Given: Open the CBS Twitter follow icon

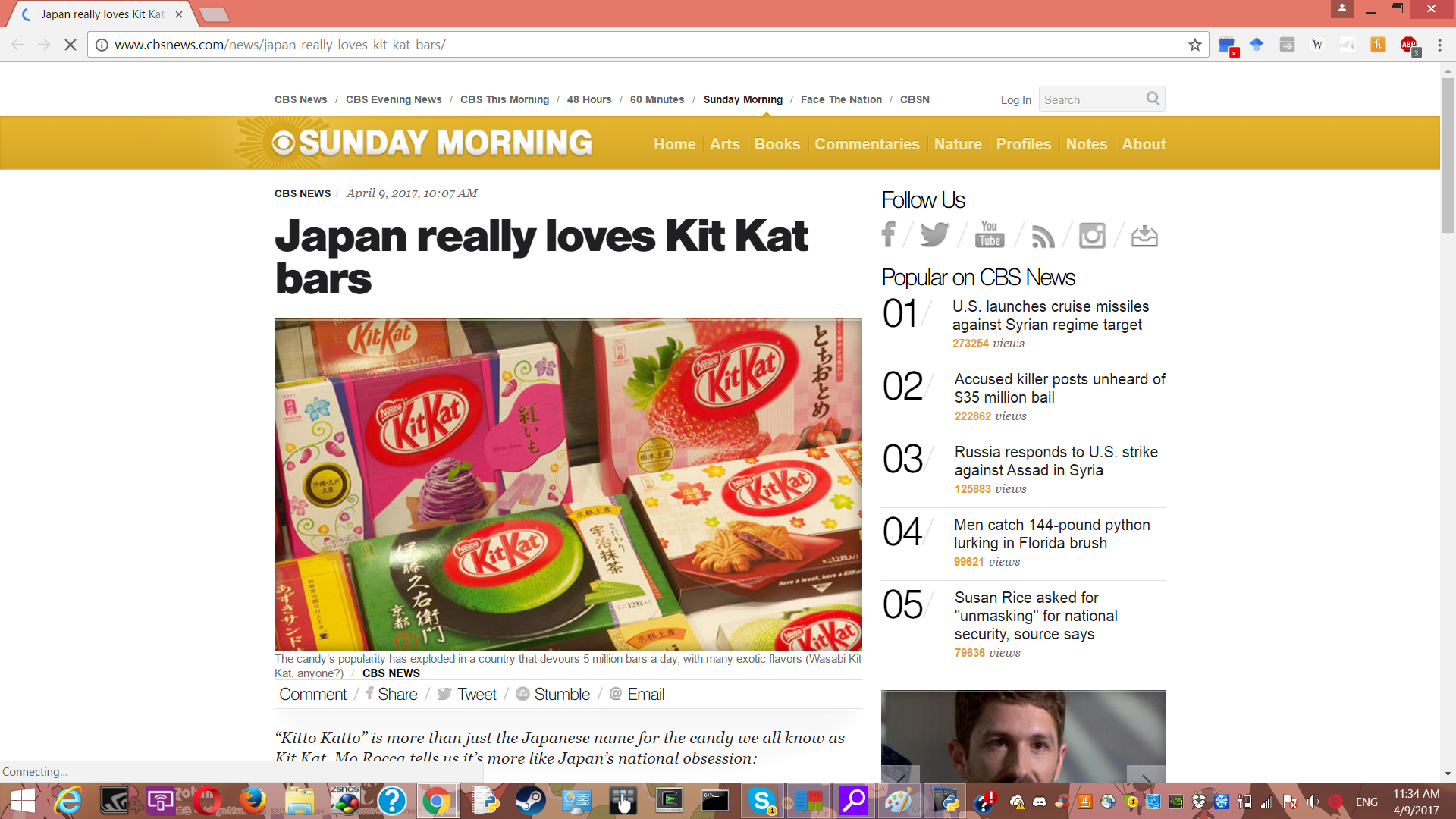Looking at the screenshot, I should point(934,235).
